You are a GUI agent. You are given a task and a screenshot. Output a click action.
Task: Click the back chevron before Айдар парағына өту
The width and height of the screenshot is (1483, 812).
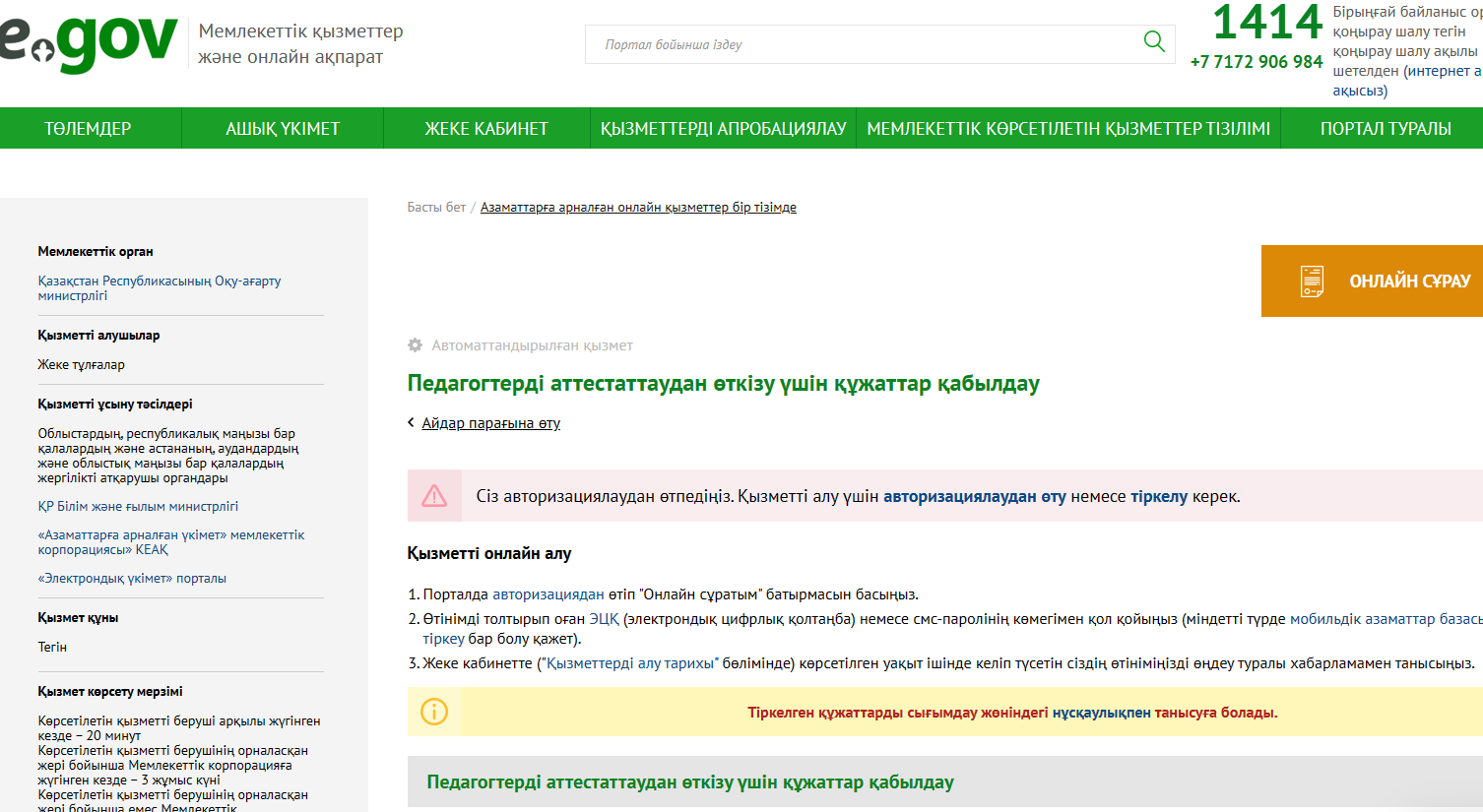click(411, 422)
